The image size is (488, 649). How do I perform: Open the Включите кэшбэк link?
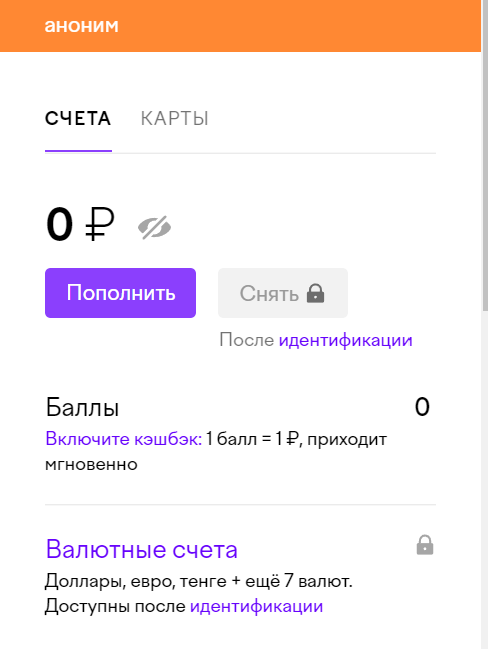(123, 439)
